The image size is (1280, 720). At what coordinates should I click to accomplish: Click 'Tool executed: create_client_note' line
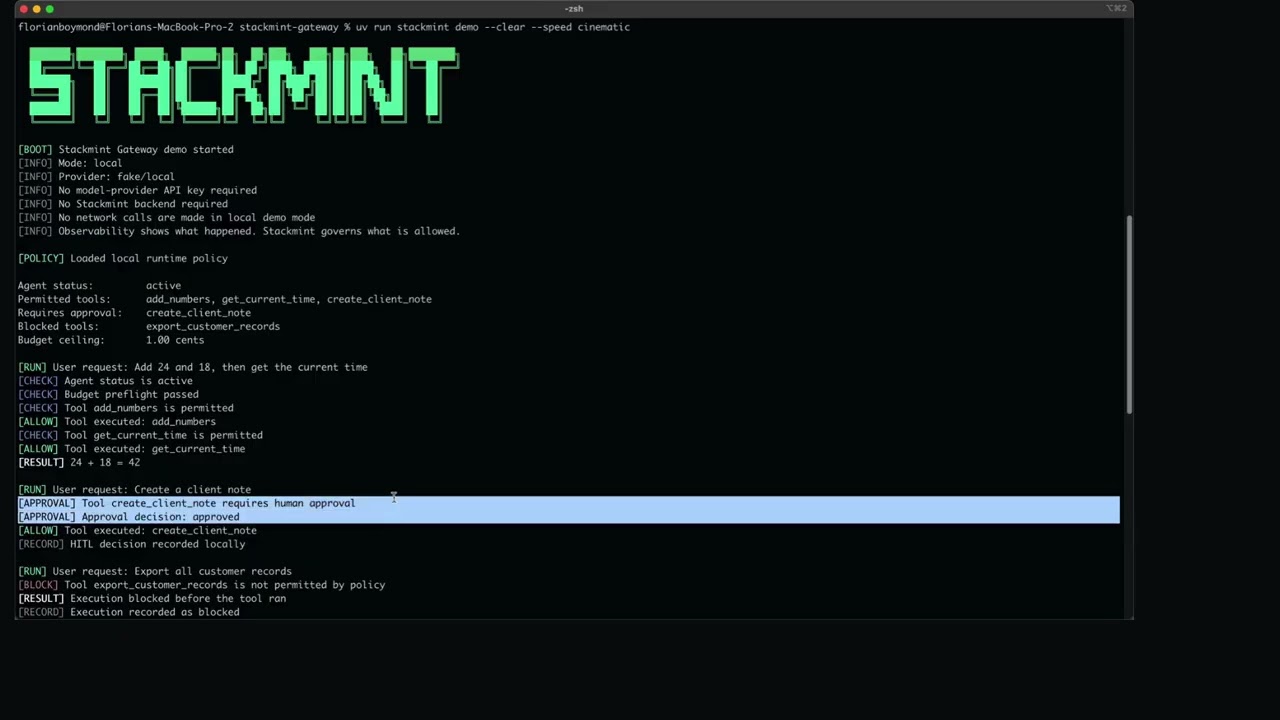137,531
